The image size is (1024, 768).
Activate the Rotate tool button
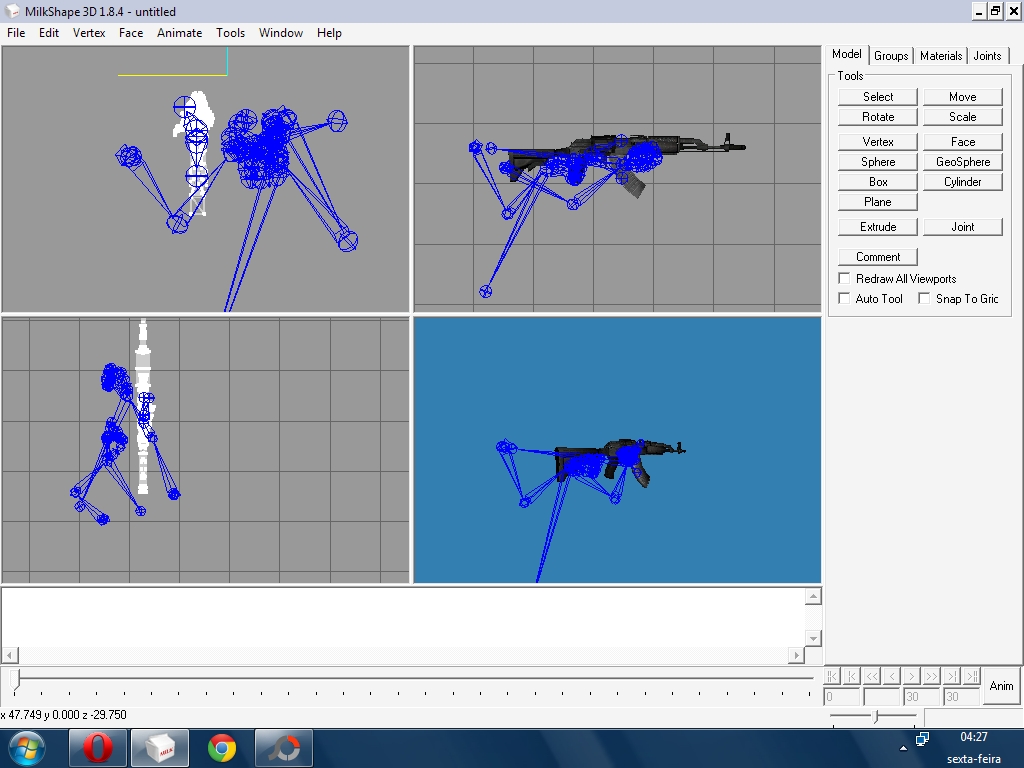pos(878,117)
